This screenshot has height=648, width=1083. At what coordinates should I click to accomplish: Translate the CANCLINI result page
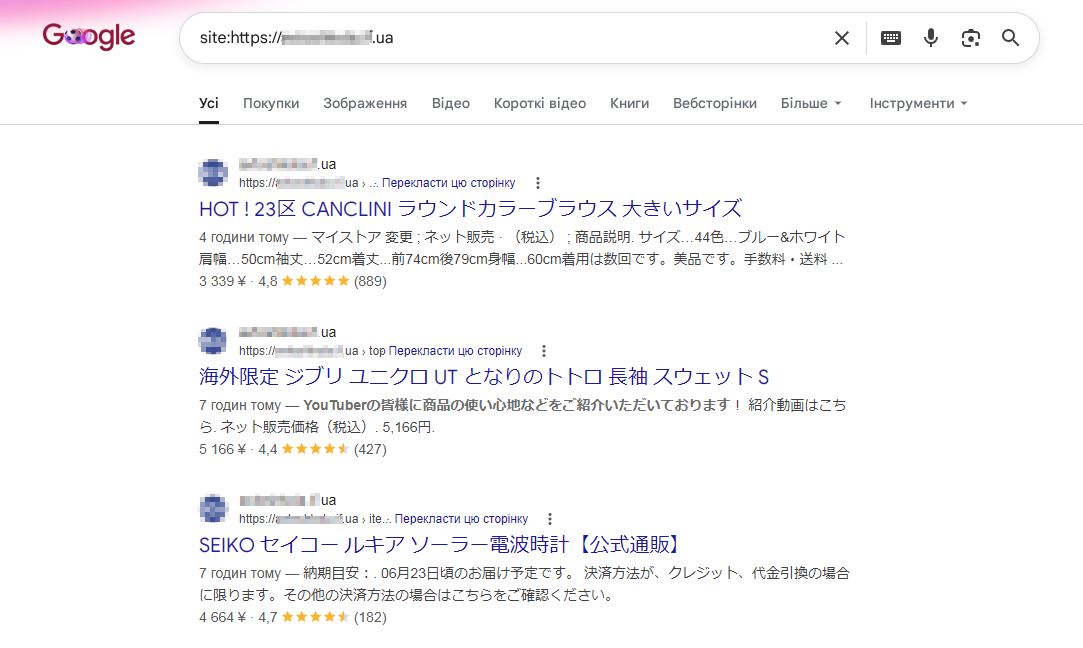click(x=448, y=183)
